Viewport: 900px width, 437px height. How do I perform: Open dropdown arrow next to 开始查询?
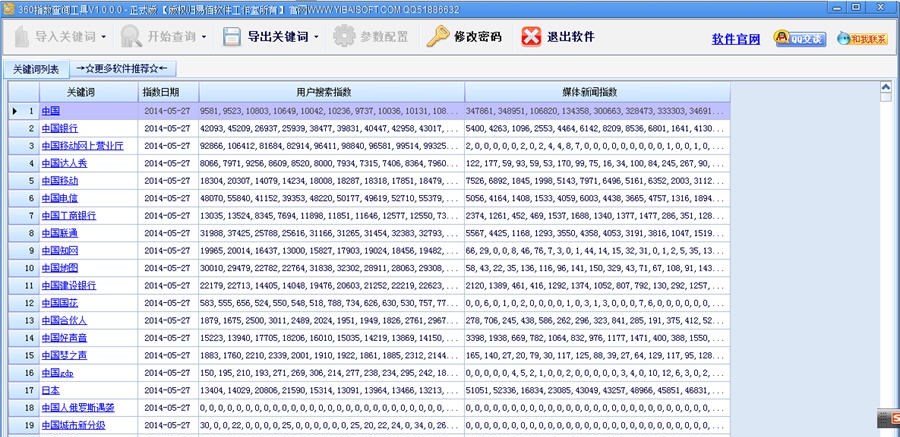[204, 37]
